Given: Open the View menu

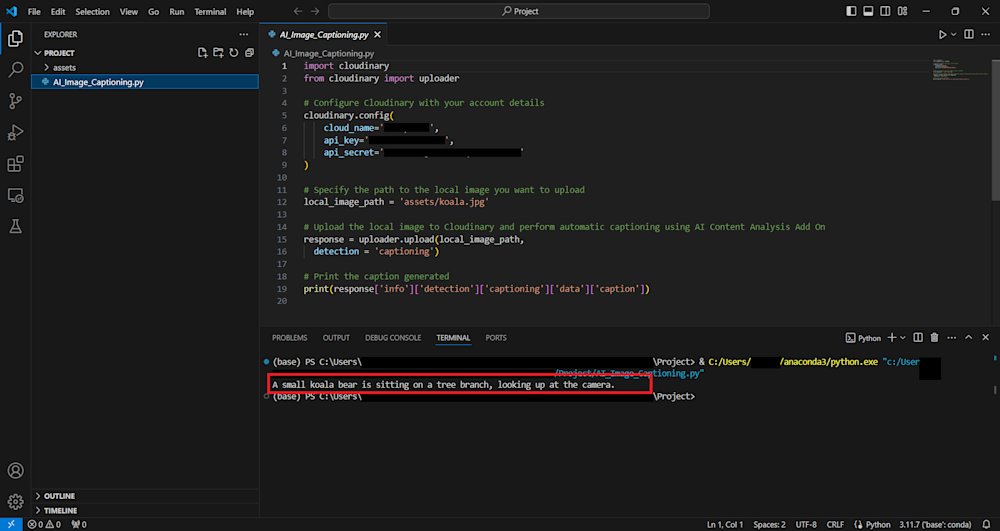Looking at the screenshot, I should tap(129, 11).
